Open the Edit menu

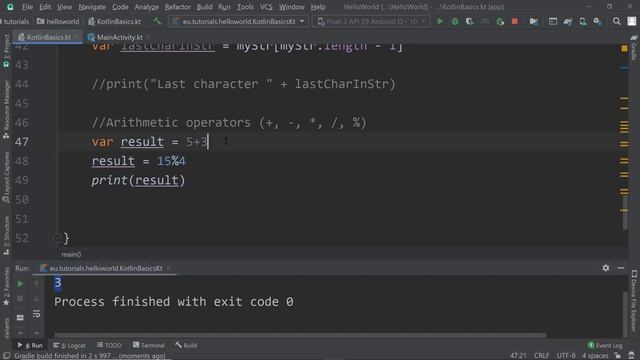45,7
